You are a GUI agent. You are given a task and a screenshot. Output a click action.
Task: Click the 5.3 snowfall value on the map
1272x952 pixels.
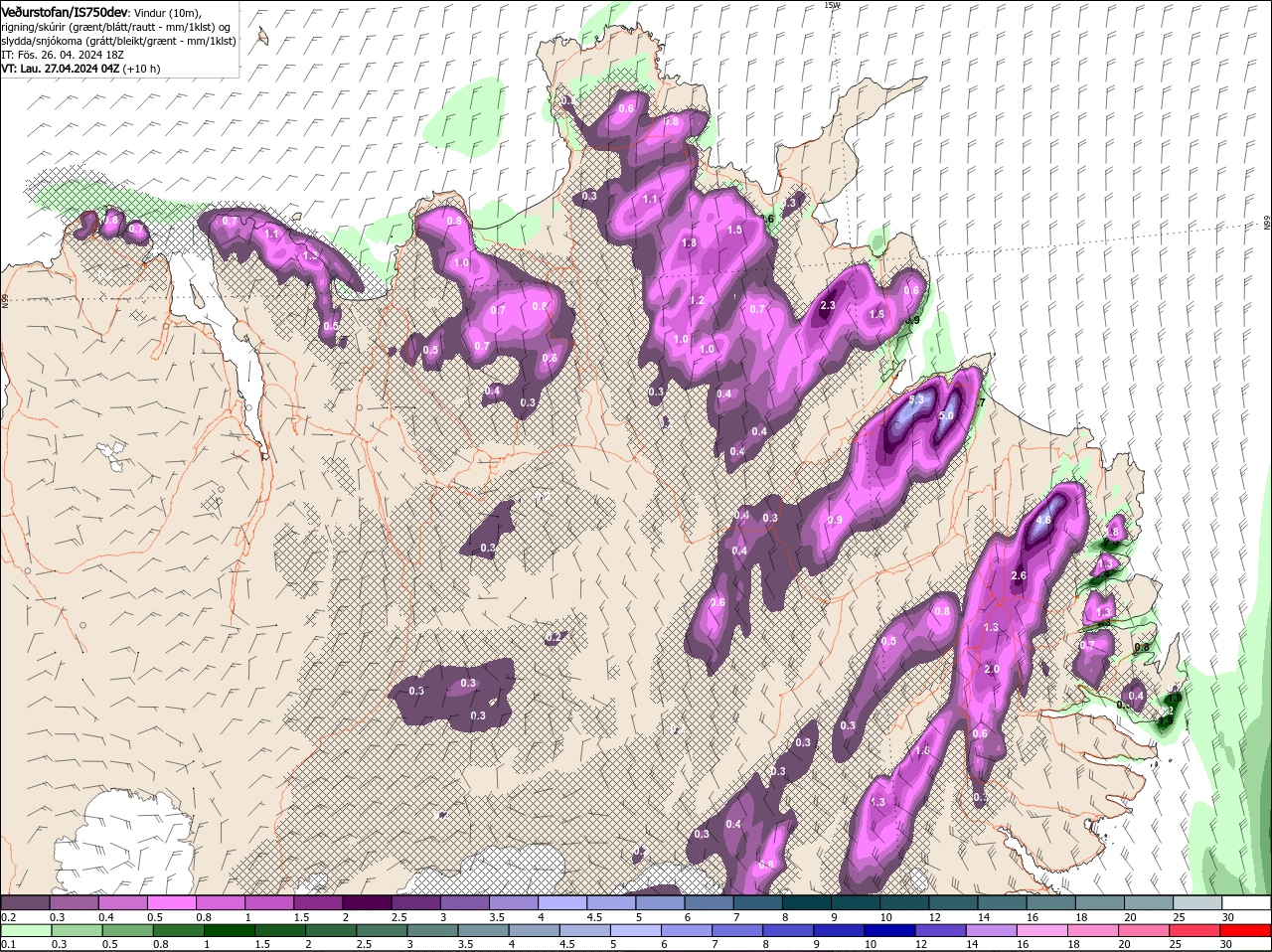pyautogui.click(x=917, y=399)
